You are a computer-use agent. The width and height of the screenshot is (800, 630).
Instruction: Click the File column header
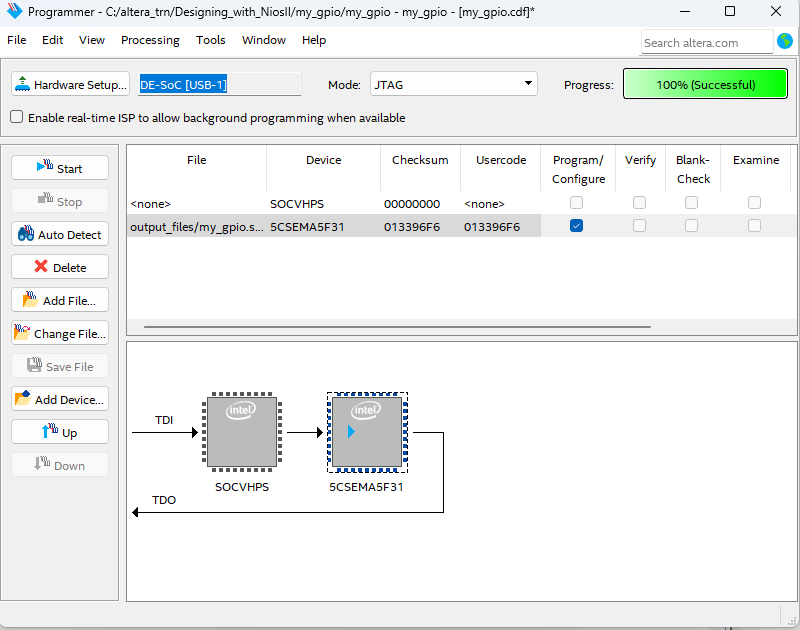(196, 168)
